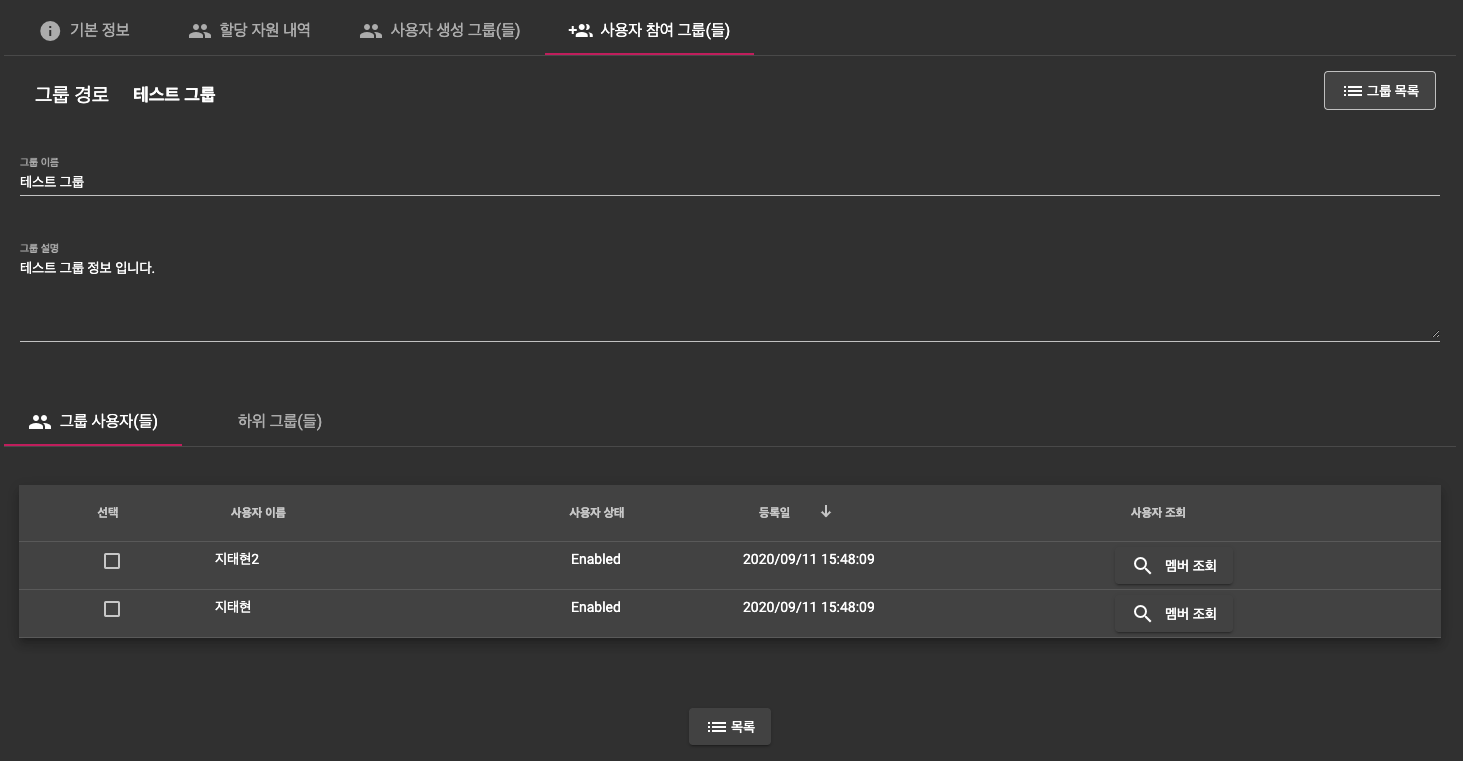The width and height of the screenshot is (1463, 761).
Task: Click the bottom 목록 button
Action: point(730,727)
